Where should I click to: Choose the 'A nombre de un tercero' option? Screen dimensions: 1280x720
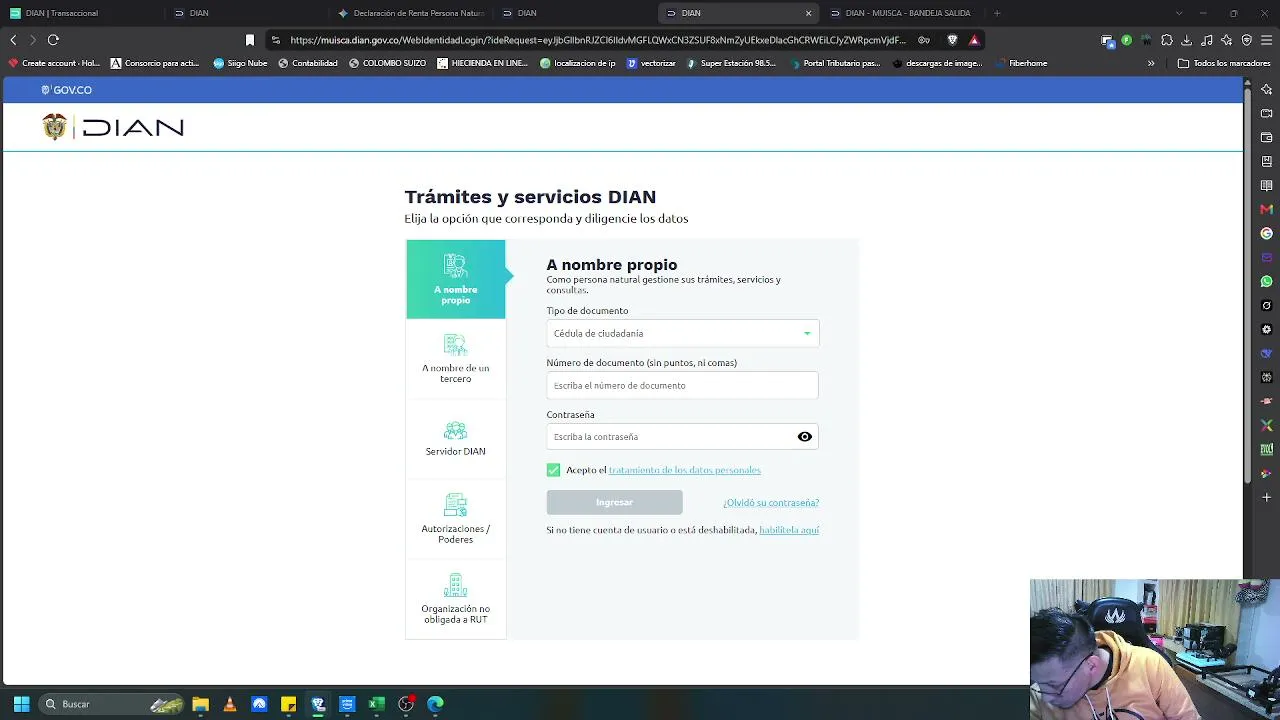point(455,359)
